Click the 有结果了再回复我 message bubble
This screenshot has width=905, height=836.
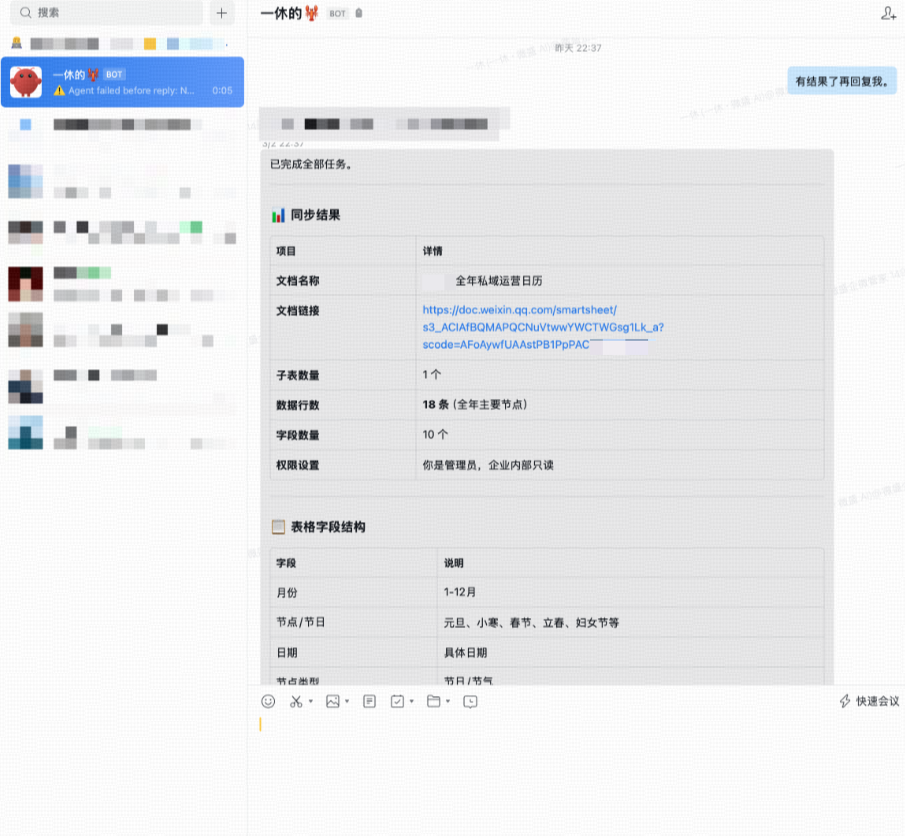[x=842, y=81]
